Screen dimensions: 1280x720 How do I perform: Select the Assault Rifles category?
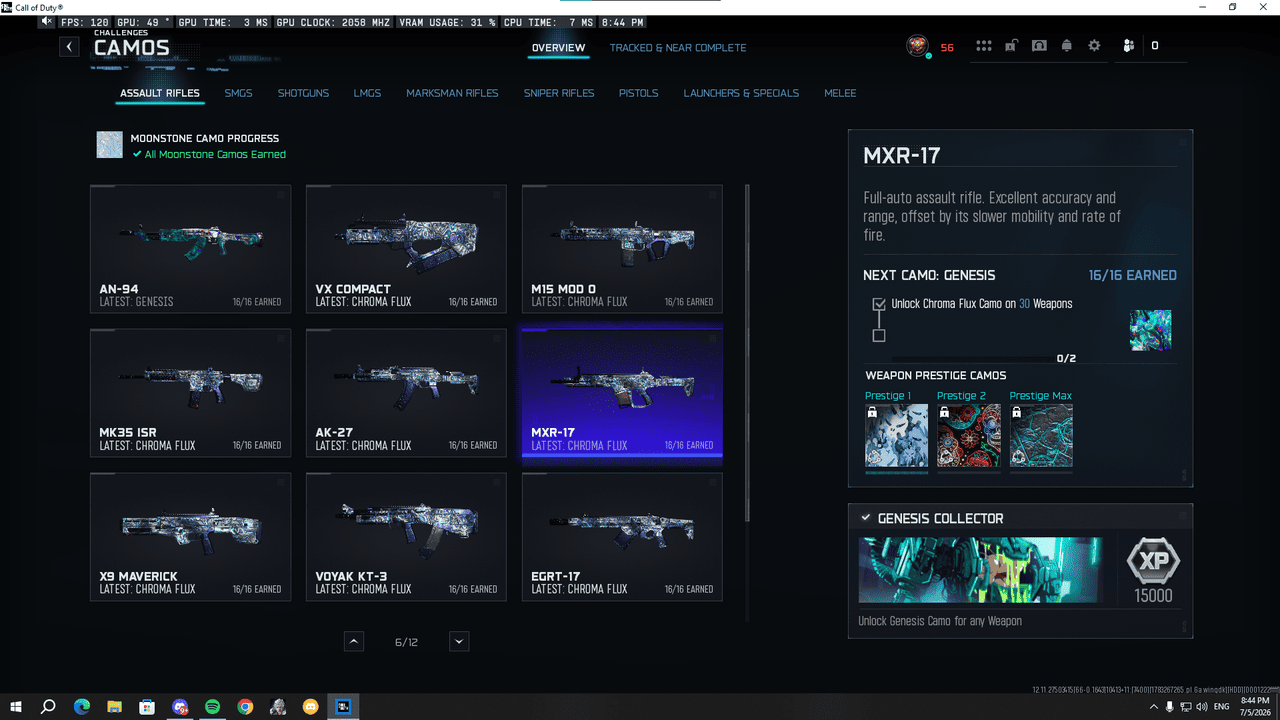click(160, 93)
